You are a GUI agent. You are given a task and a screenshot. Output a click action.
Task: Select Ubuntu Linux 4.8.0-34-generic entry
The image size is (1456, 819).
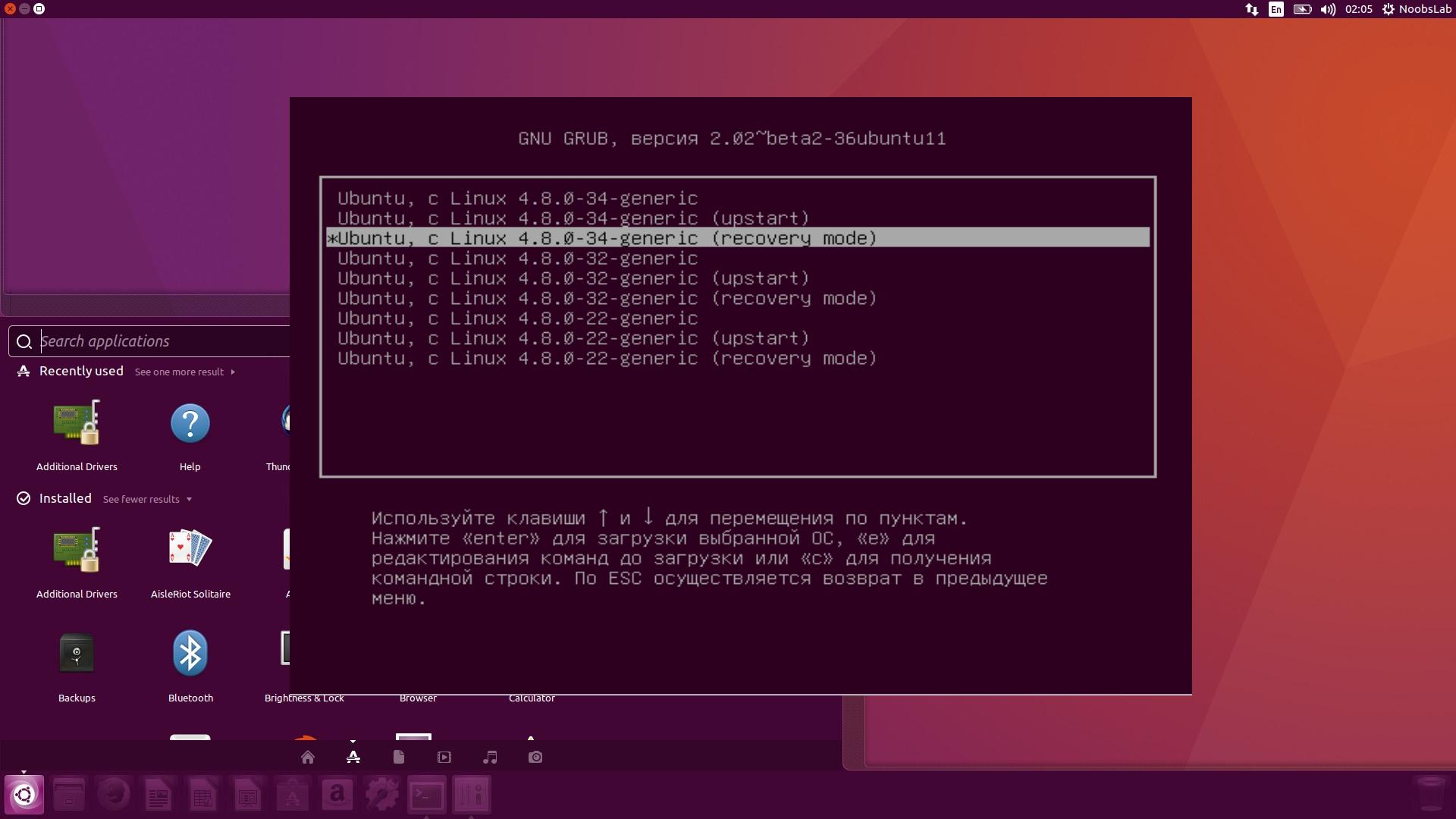[517, 198]
